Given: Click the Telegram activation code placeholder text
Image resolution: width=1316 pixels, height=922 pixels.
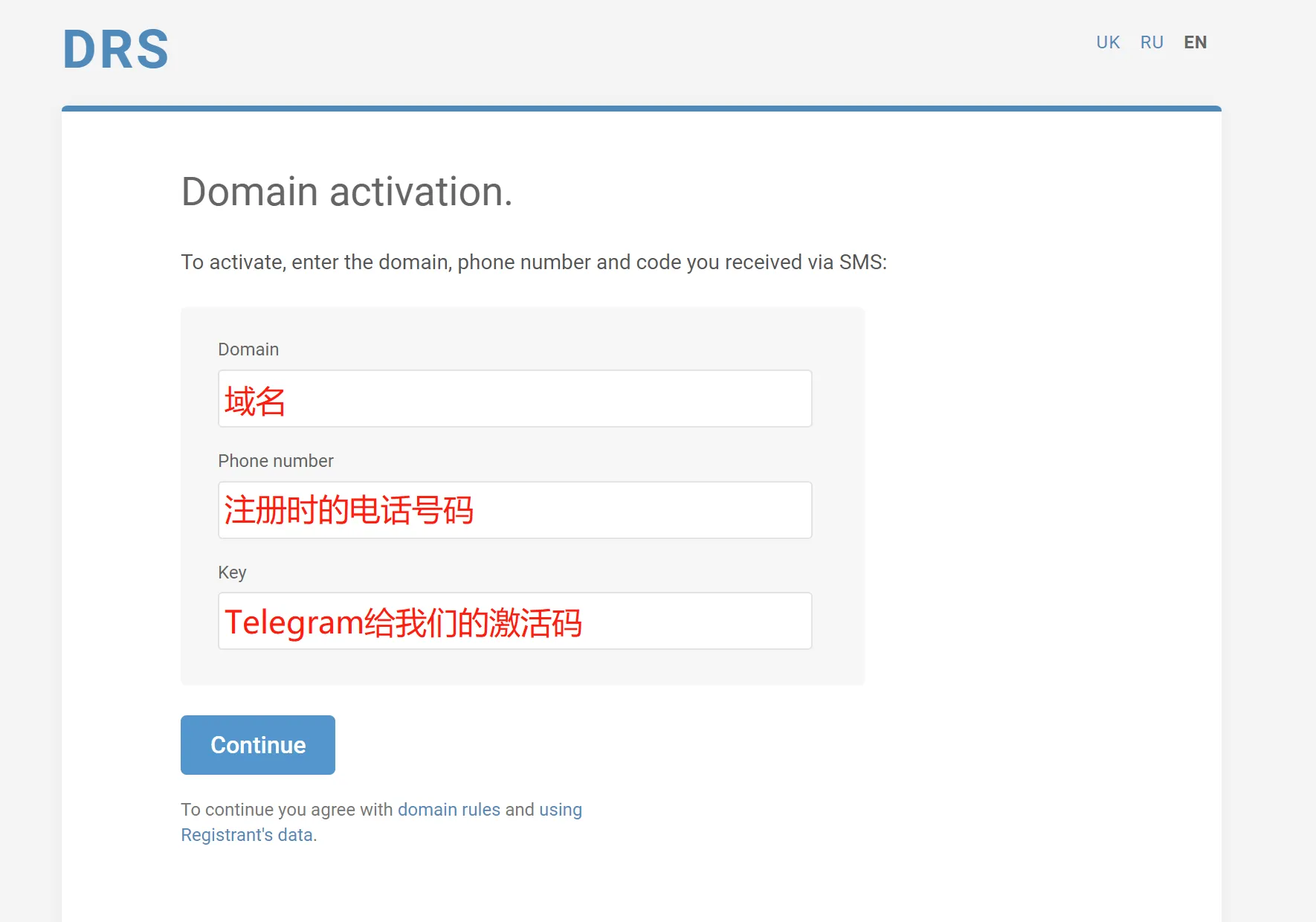Looking at the screenshot, I should click(405, 622).
